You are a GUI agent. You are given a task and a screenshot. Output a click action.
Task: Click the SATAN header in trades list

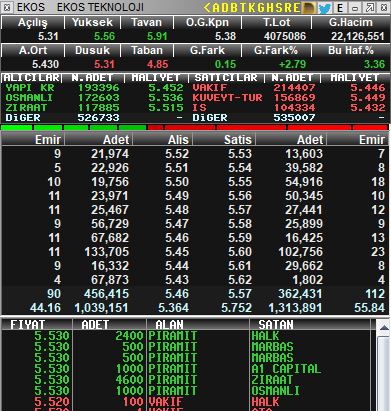[310, 325]
